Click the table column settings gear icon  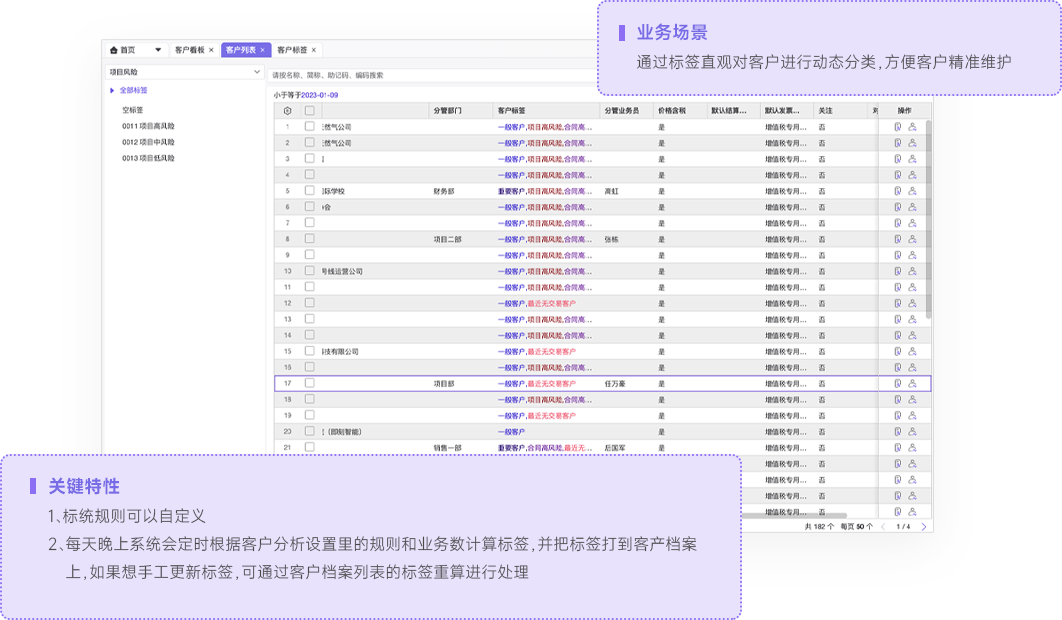pos(288,111)
